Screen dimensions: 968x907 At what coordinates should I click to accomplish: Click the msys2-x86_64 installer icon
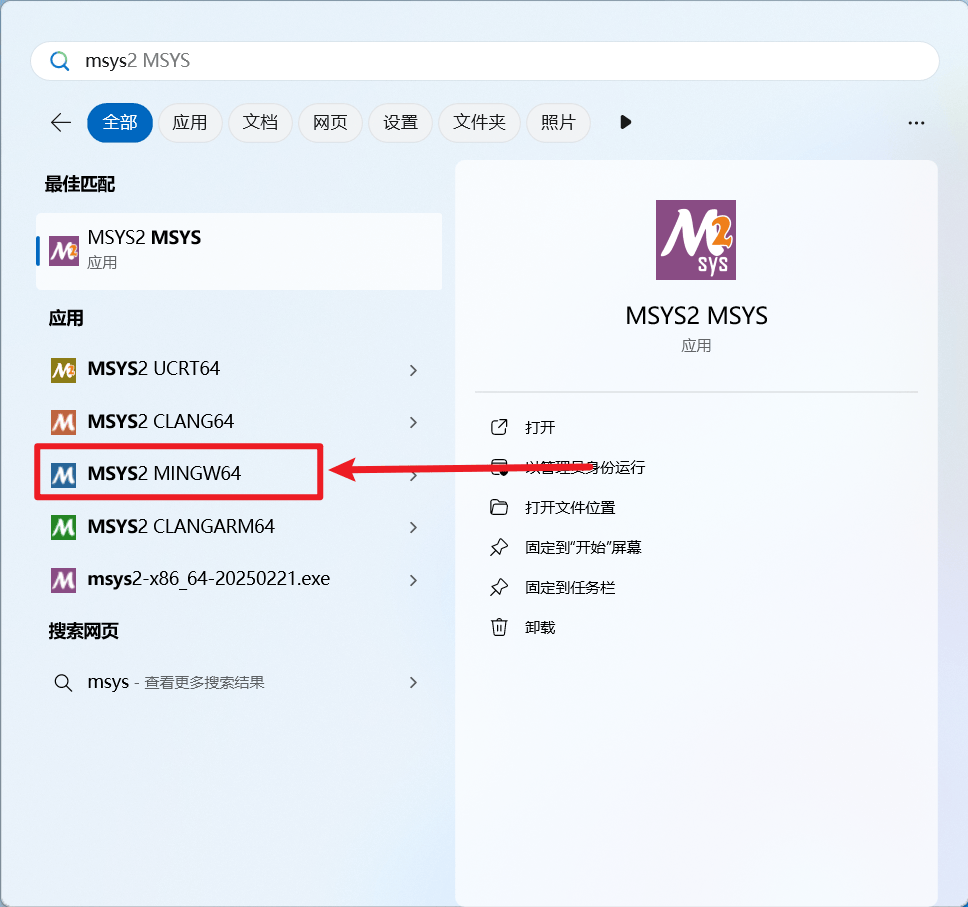(63, 579)
